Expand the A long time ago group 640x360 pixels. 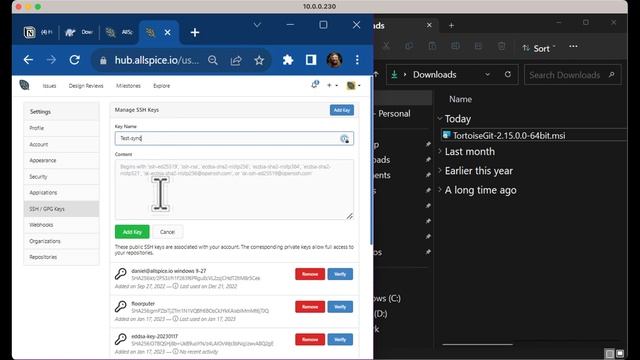(x=440, y=190)
